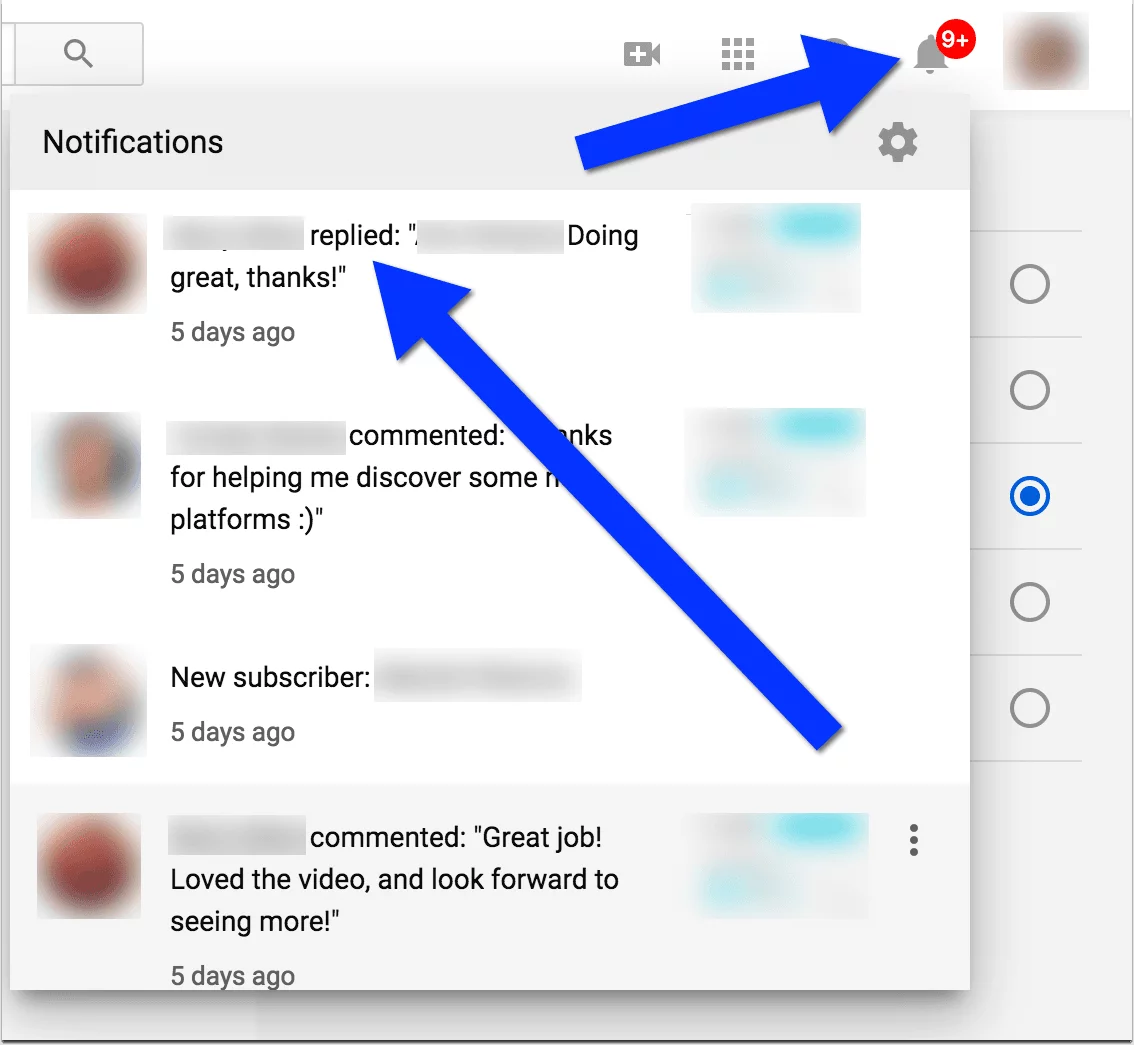
Task: Click avatar of the user who replied
Action: tap(88, 263)
